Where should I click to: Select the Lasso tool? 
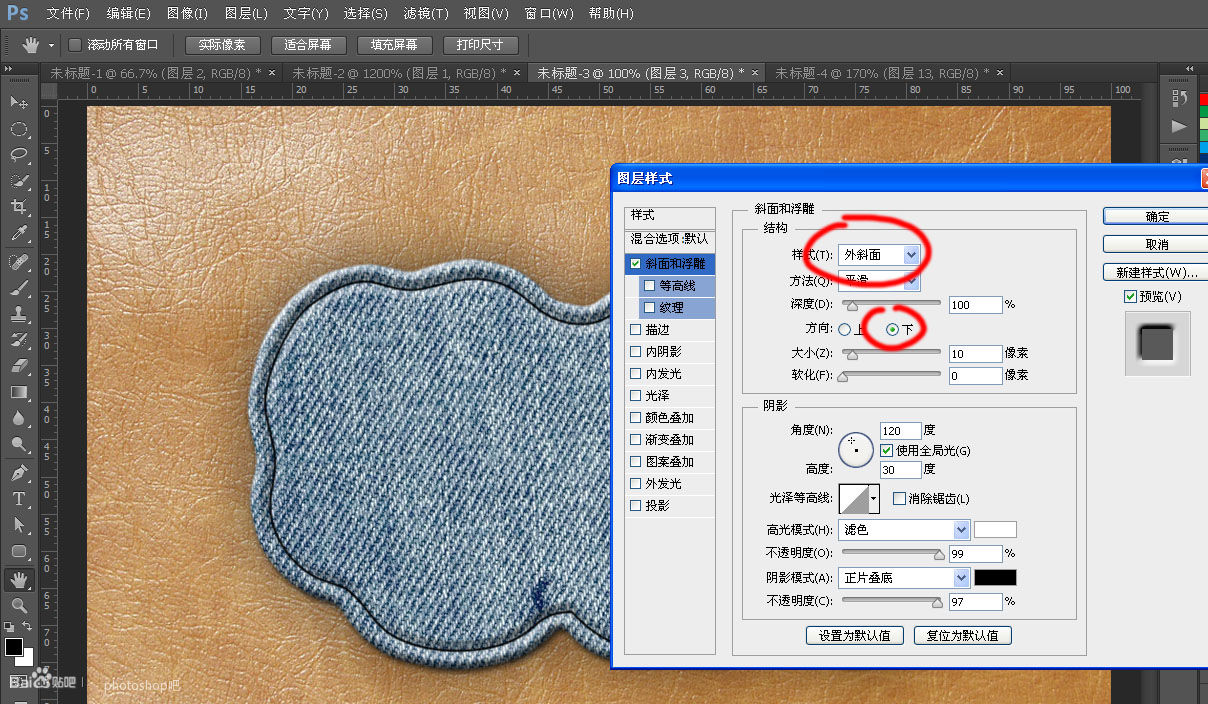[18, 155]
